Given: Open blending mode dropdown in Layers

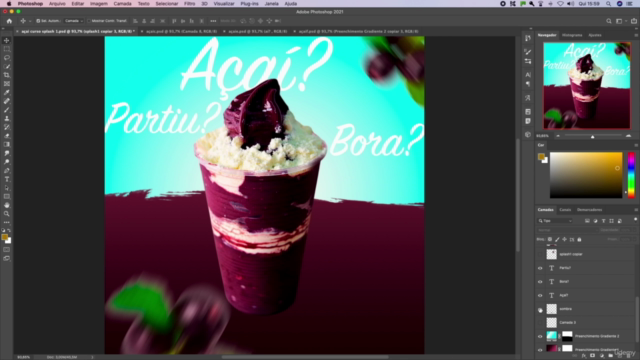Looking at the screenshot, I should point(567,230).
